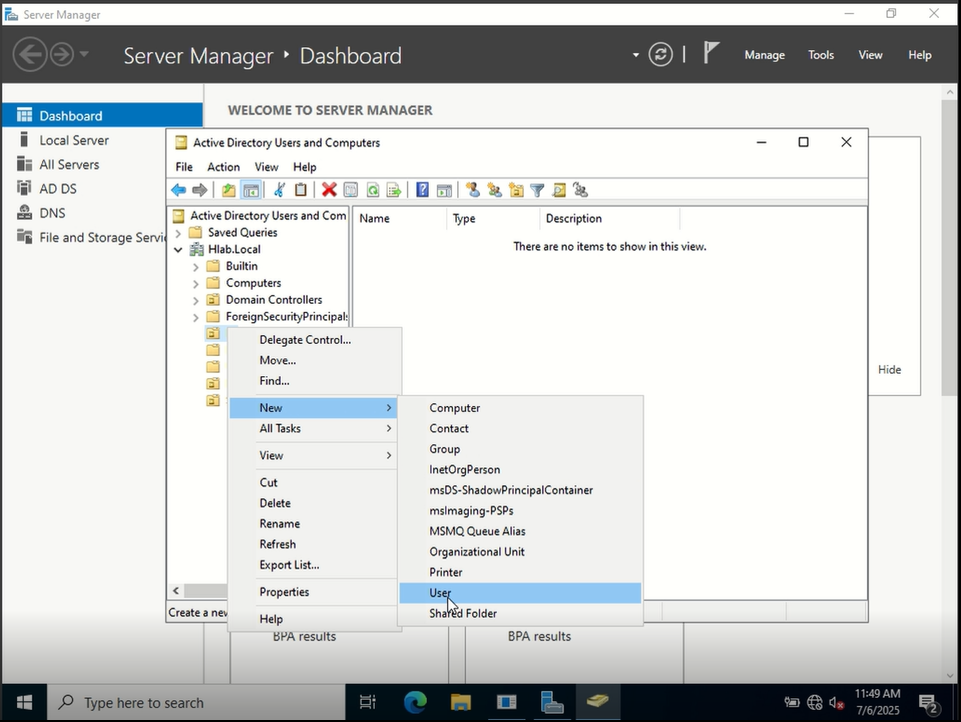Create a new user via toolbar icon
Viewport: 961px width, 722px height.
point(473,190)
